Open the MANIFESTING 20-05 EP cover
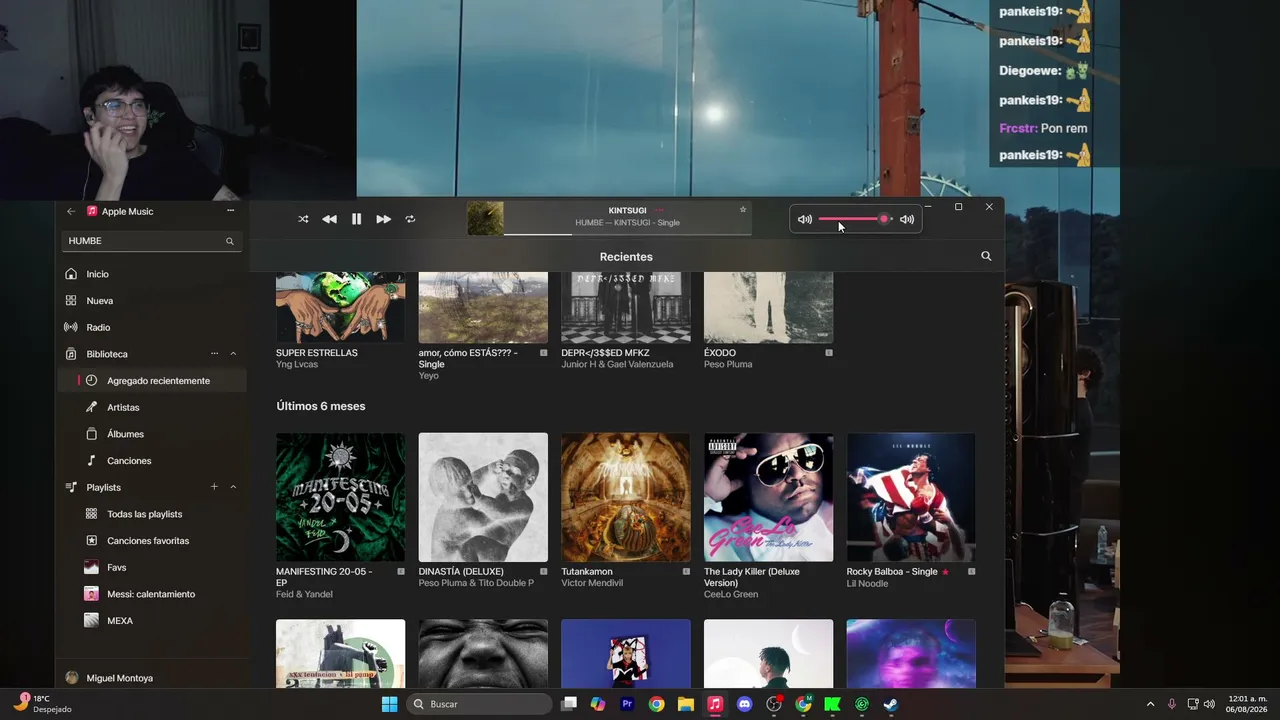 pyautogui.click(x=340, y=497)
